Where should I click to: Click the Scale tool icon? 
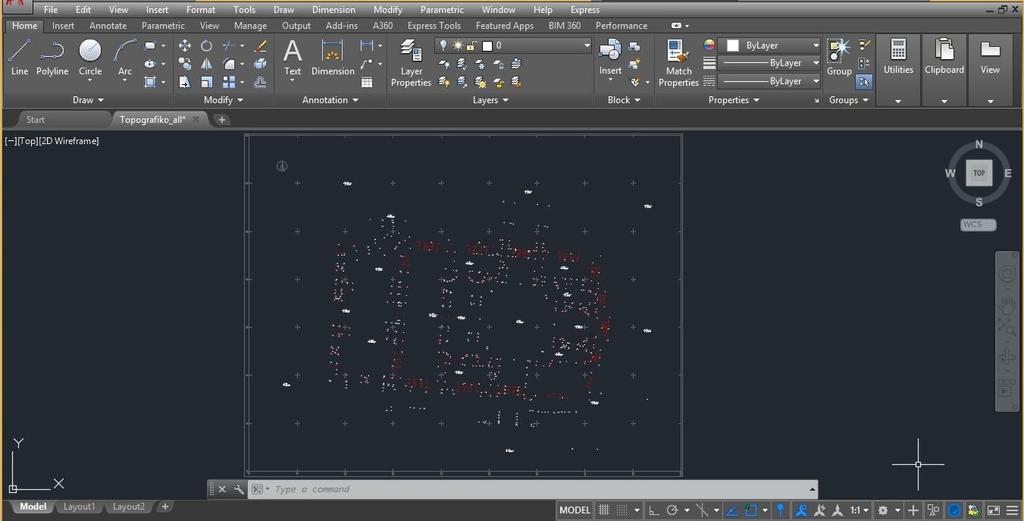click(206, 82)
